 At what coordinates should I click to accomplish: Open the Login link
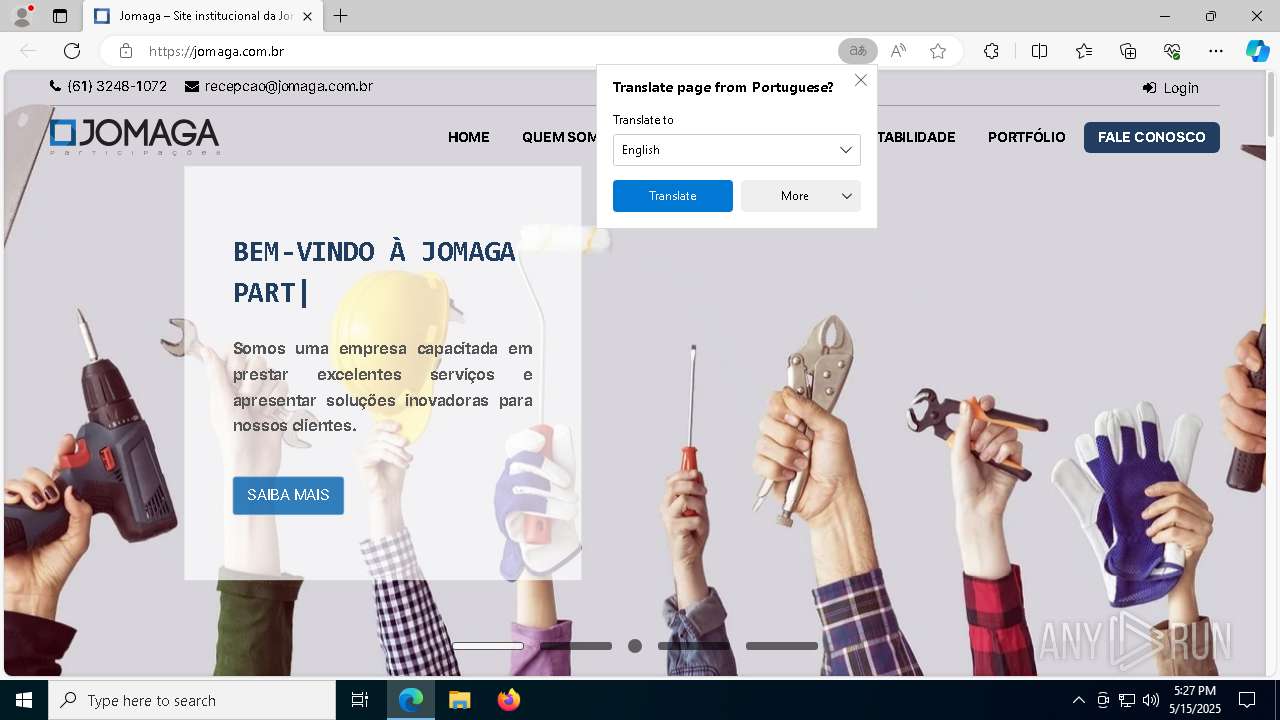pyautogui.click(x=1170, y=88)
